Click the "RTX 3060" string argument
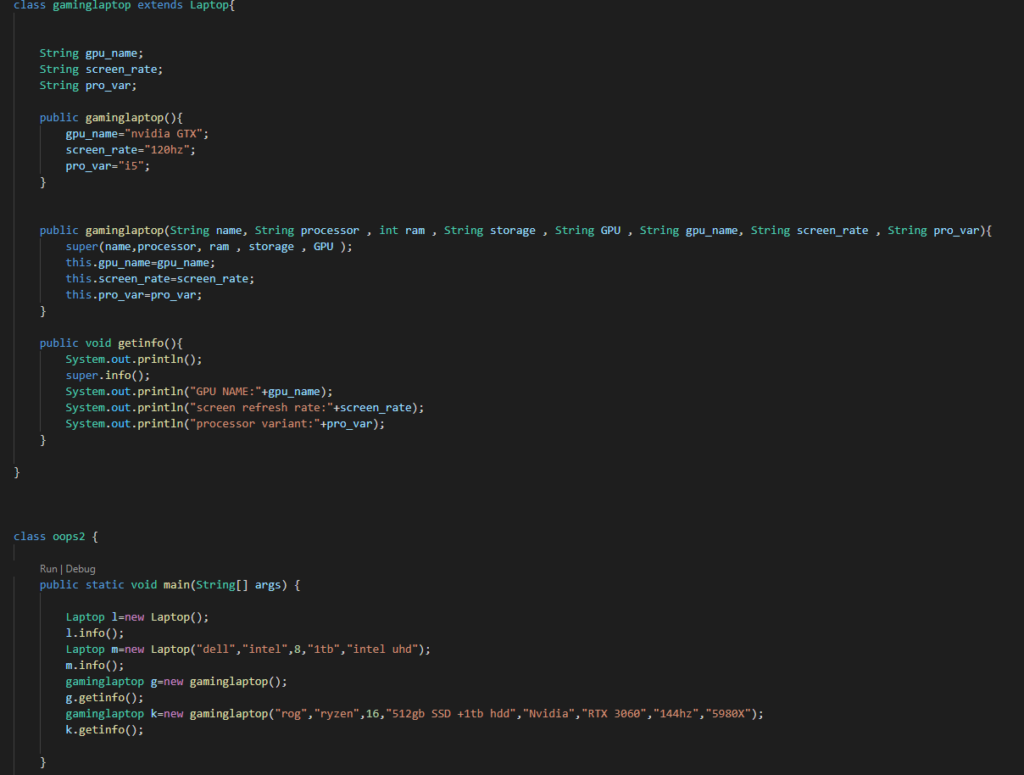 click(614, 714)
